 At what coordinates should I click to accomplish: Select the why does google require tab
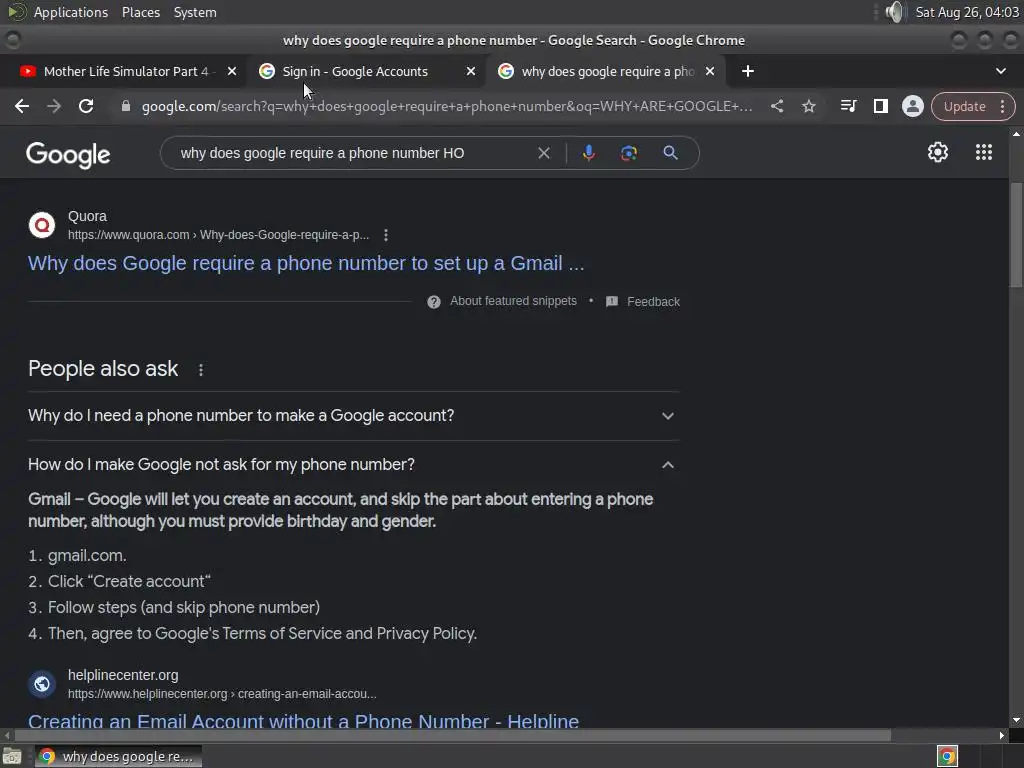(598, 71)
